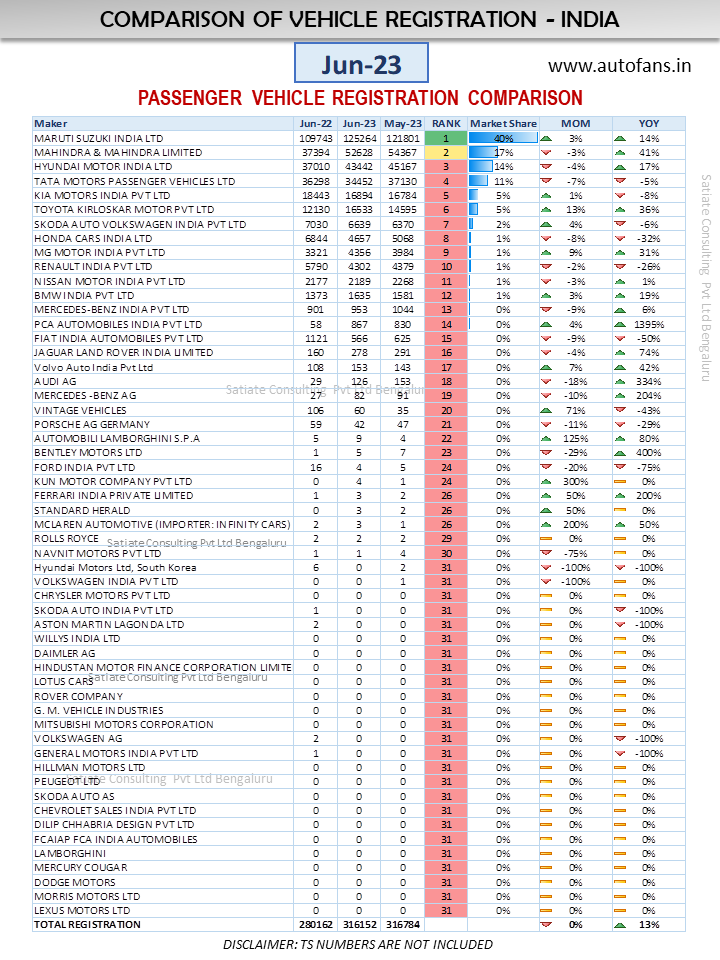Click the red YOY down arrow for Tata Motors

pyautogui.click(x=620, y=181)
